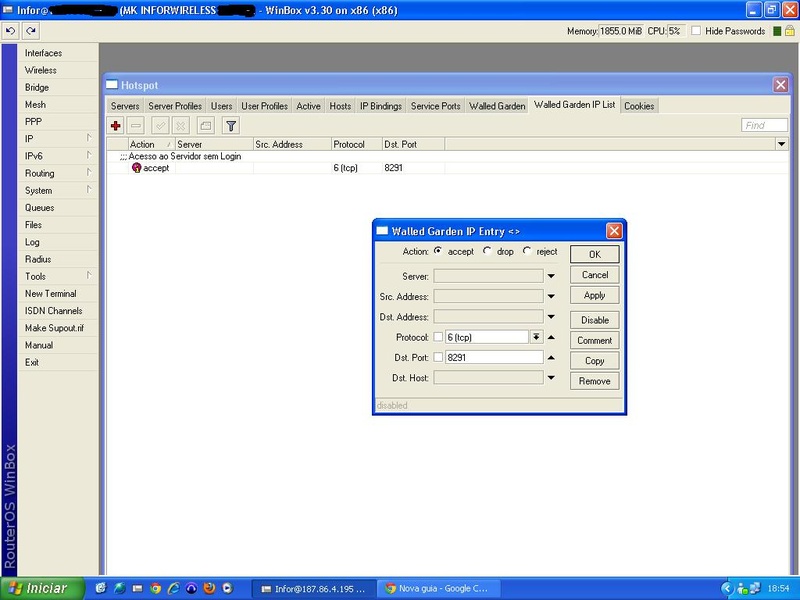Click the disable (X) toolbar icon
This screenshot has width=800, height=600.
pos(181,126)
